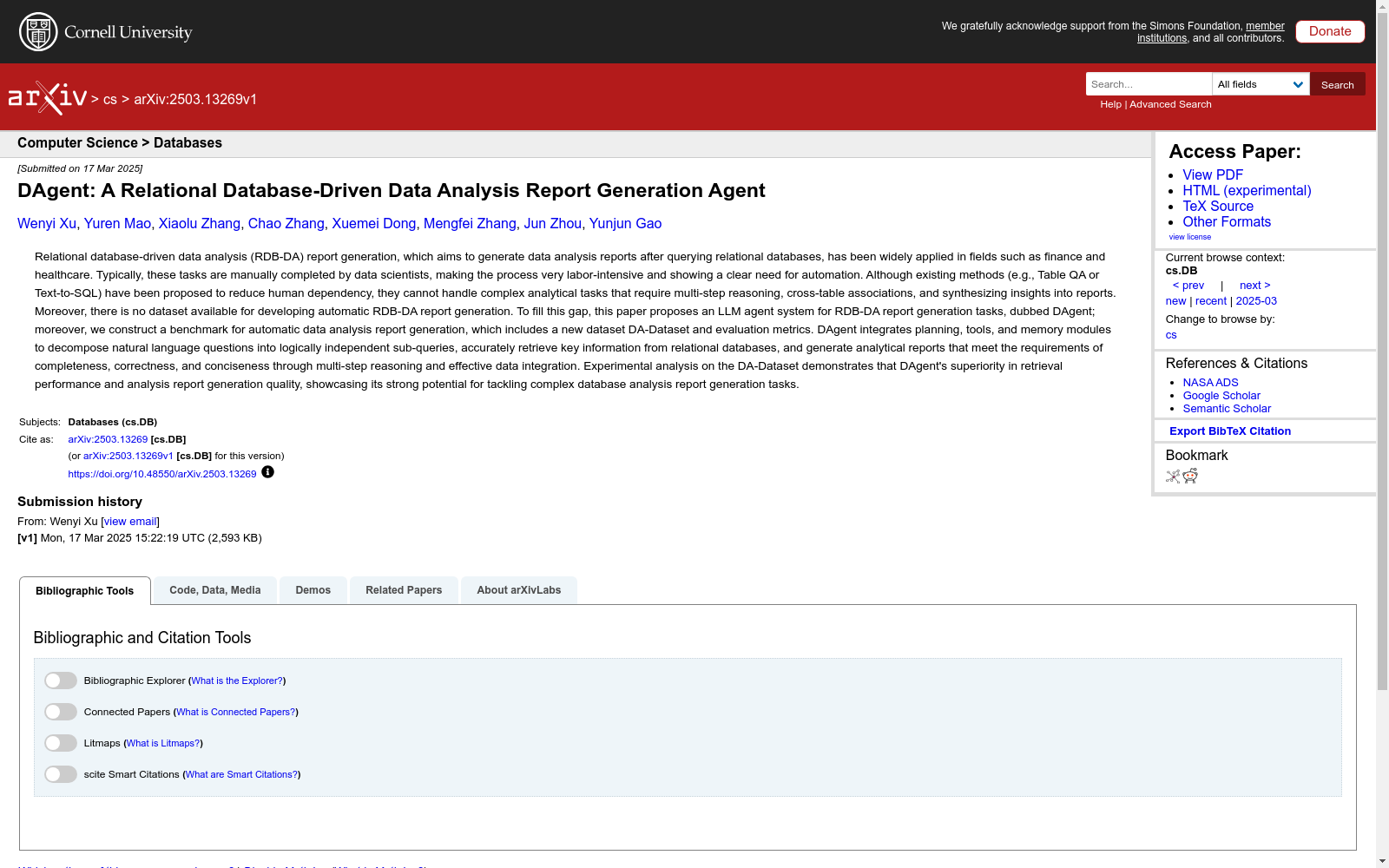This screenshot has height=868, width=1389.
Task: Click author Chao Zhang
Action: pyautogui.click(x=286, y=224)
